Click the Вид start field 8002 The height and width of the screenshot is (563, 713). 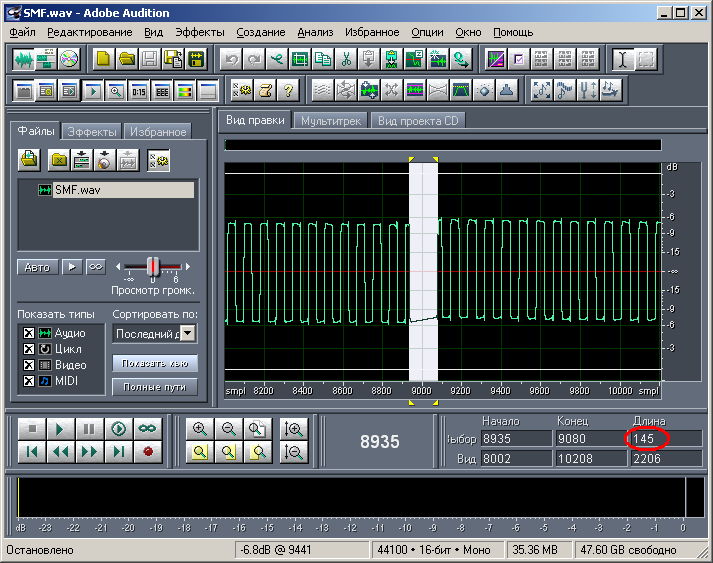click(516, 458)
